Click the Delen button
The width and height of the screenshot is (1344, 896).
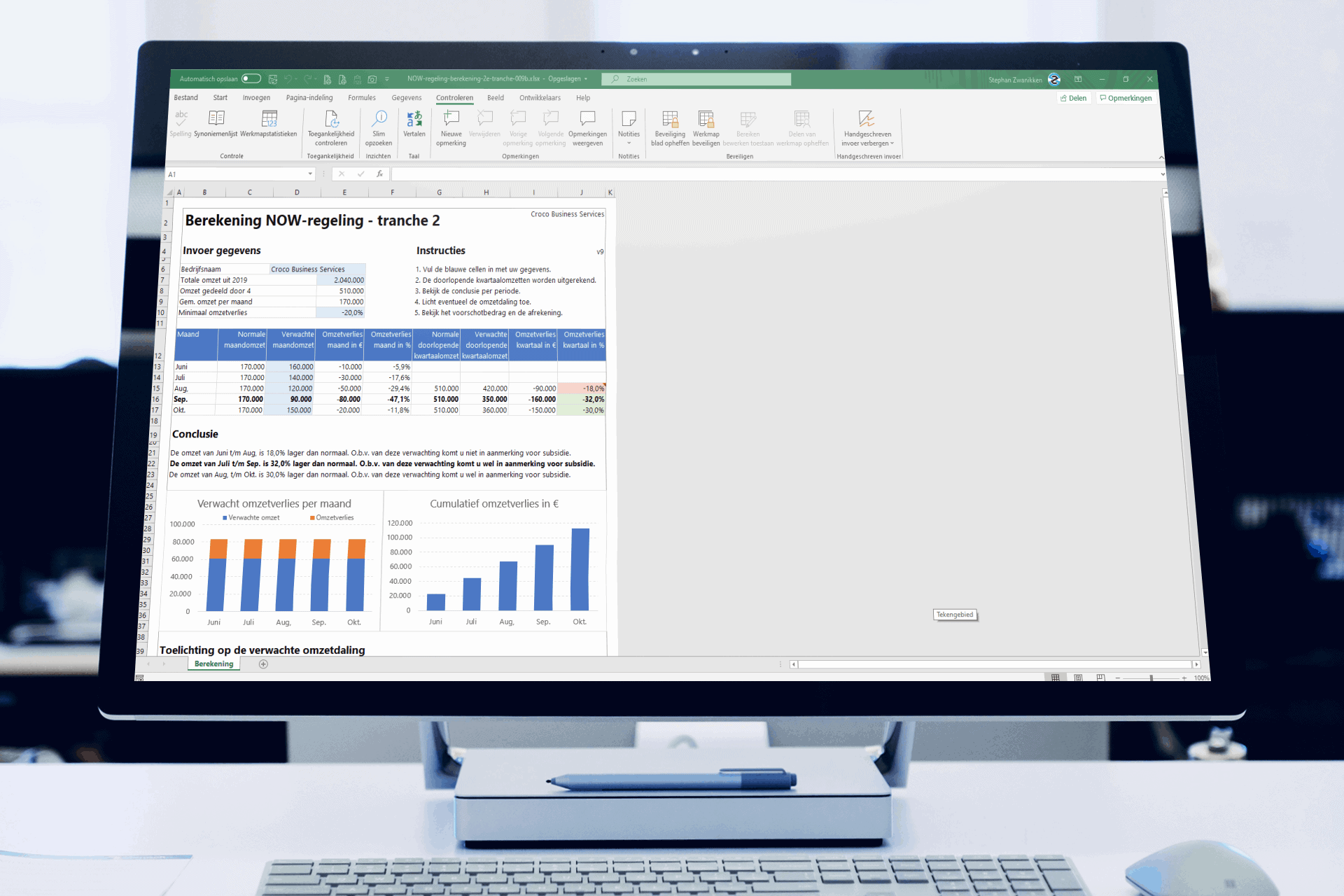[x=1073, y=98]
